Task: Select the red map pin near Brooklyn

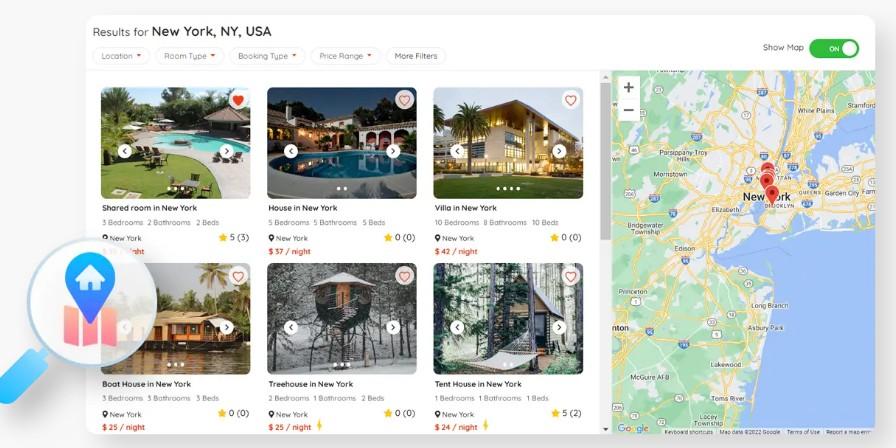Action: [772, 195]
